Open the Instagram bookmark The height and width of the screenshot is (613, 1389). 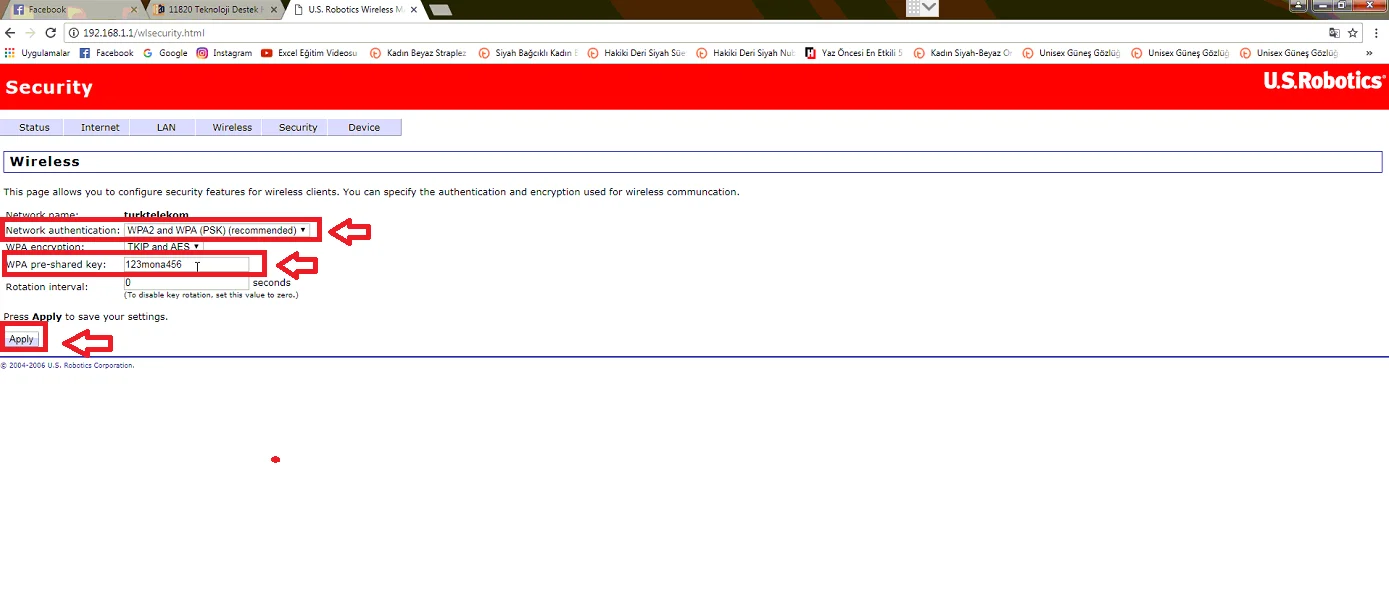[224, 53]
